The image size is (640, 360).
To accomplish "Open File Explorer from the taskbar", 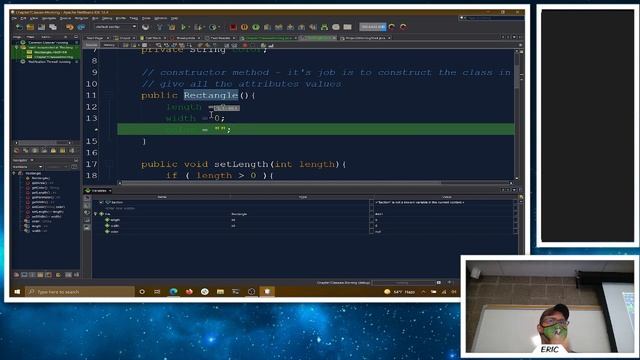I will (x=220, y=291).
